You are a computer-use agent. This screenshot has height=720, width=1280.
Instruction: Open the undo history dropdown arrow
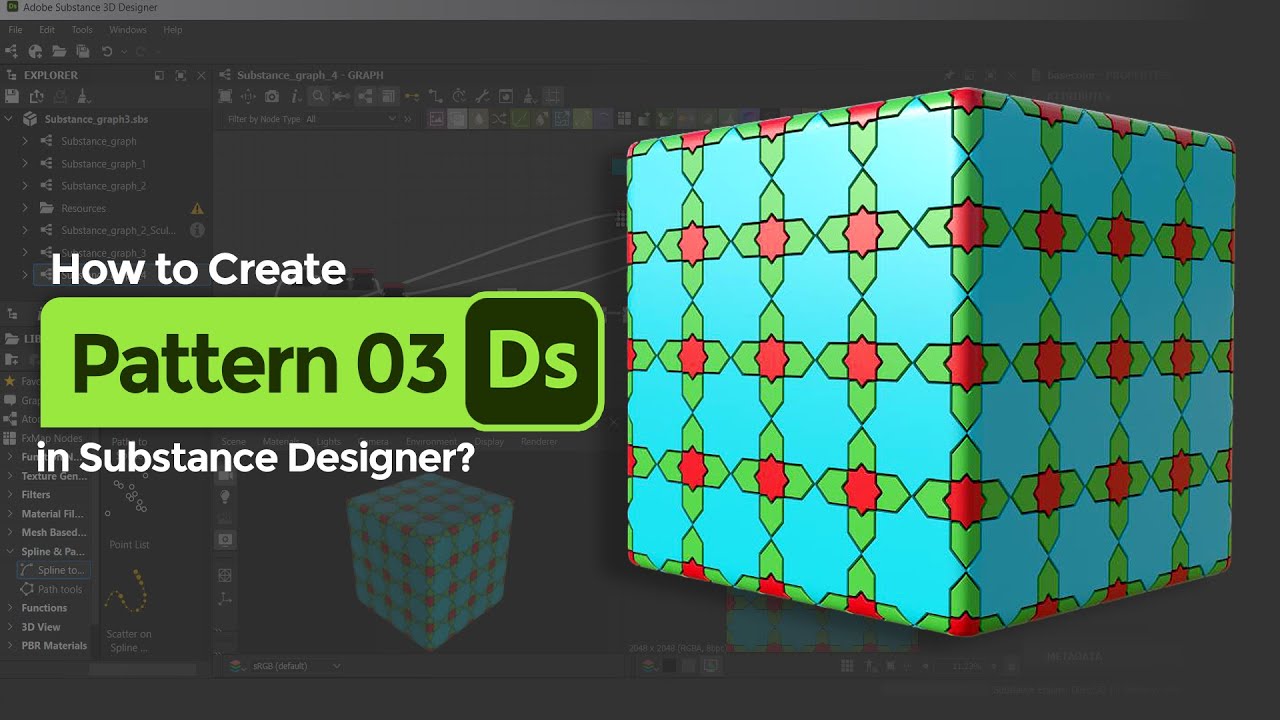coord(123,52)
